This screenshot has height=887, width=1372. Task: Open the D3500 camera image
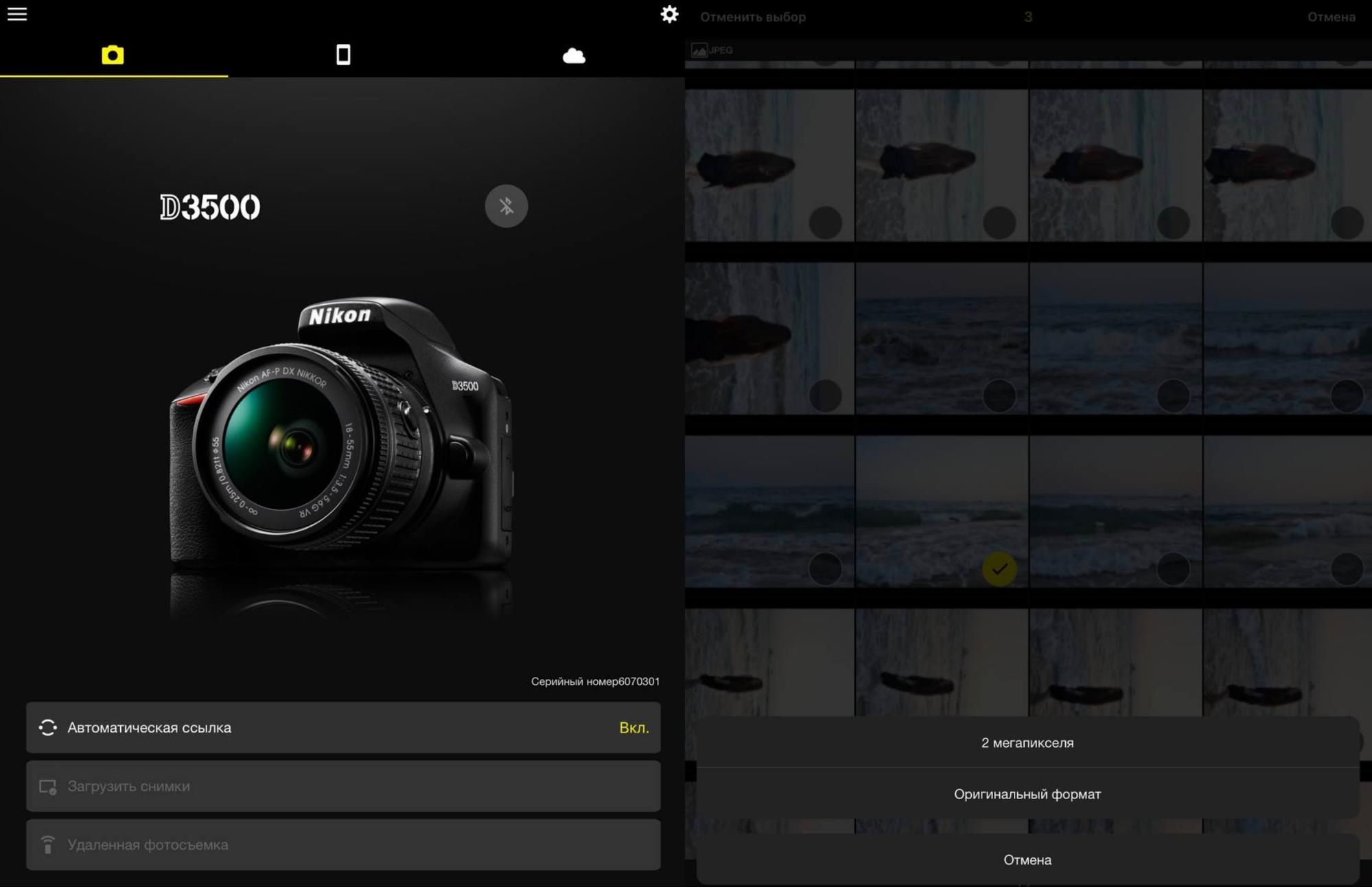(x=341, y=439)
